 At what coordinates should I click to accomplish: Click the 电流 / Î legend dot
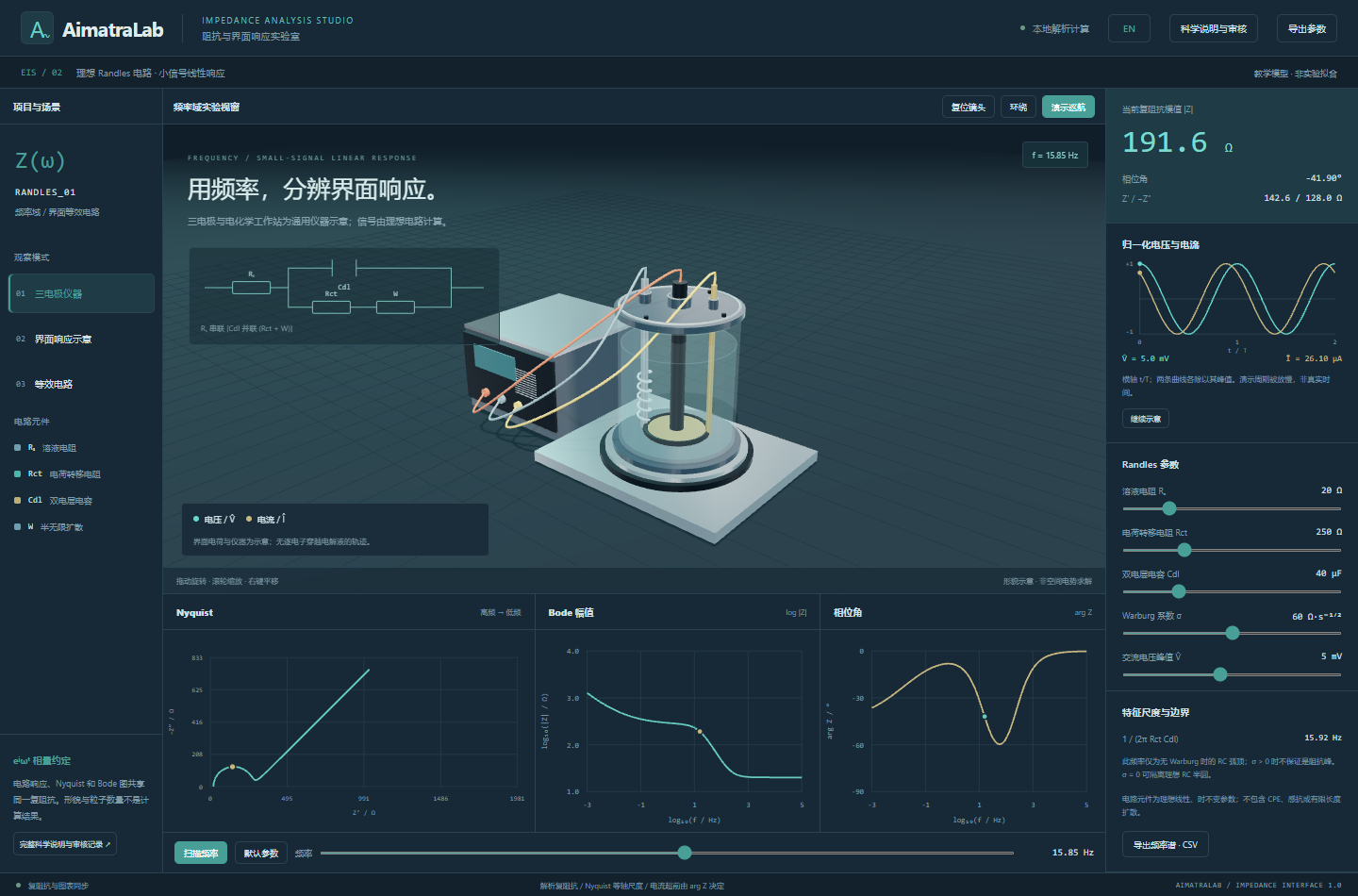pyautogui.click(x=249, y=519)
